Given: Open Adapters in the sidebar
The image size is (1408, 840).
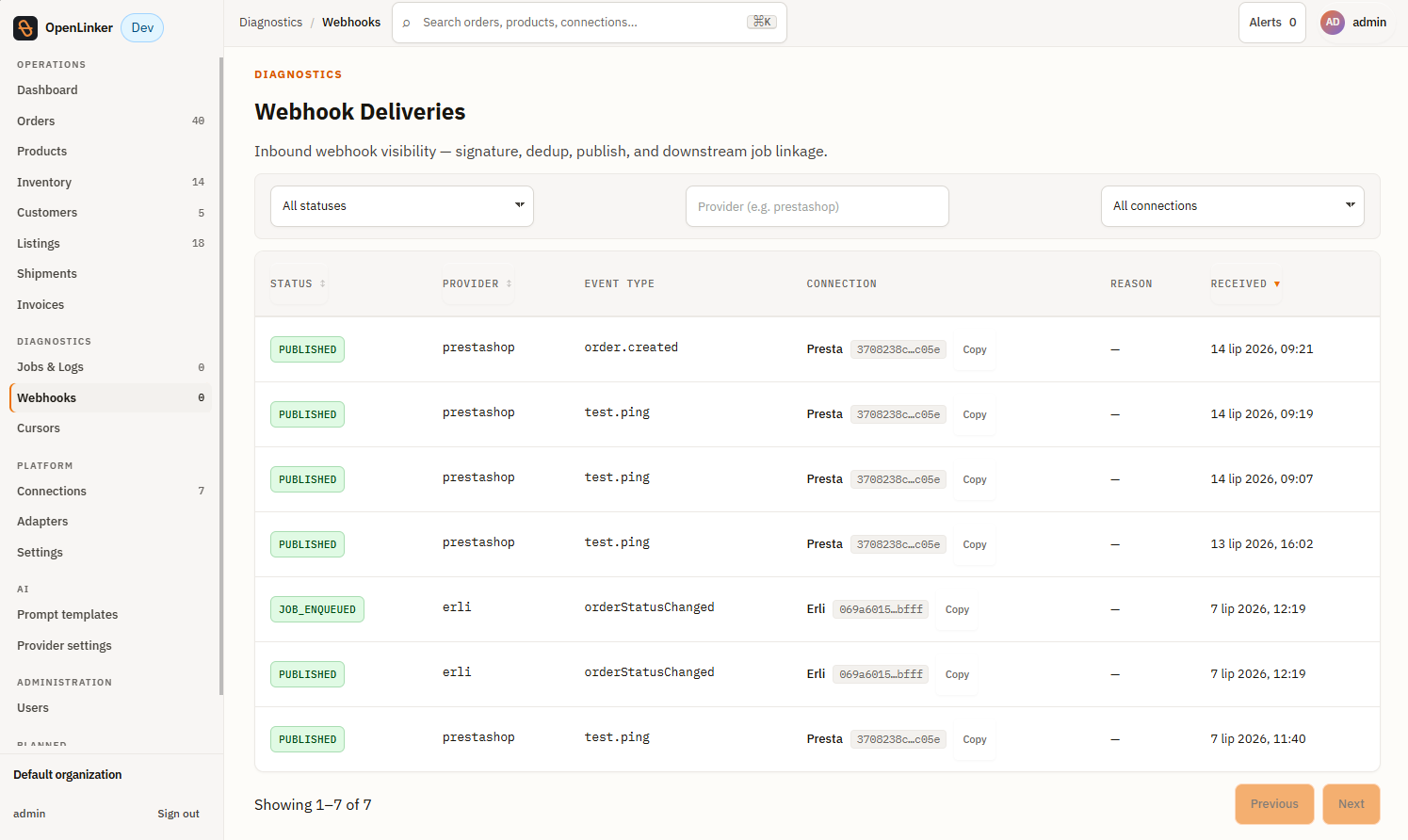Looking at the screenshot, I should tap(111, 522).
